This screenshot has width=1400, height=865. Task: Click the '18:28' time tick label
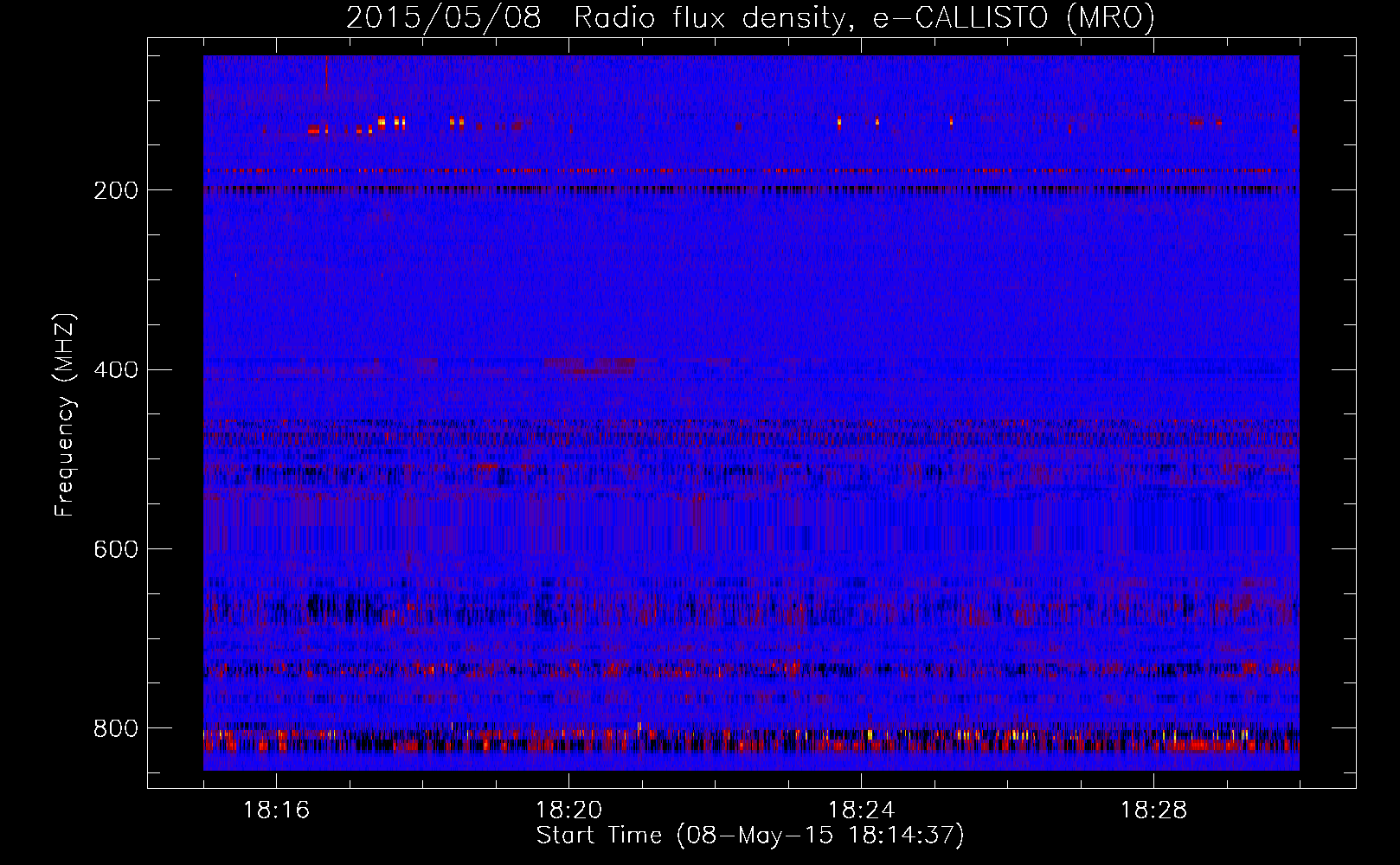pos(1153,810)
